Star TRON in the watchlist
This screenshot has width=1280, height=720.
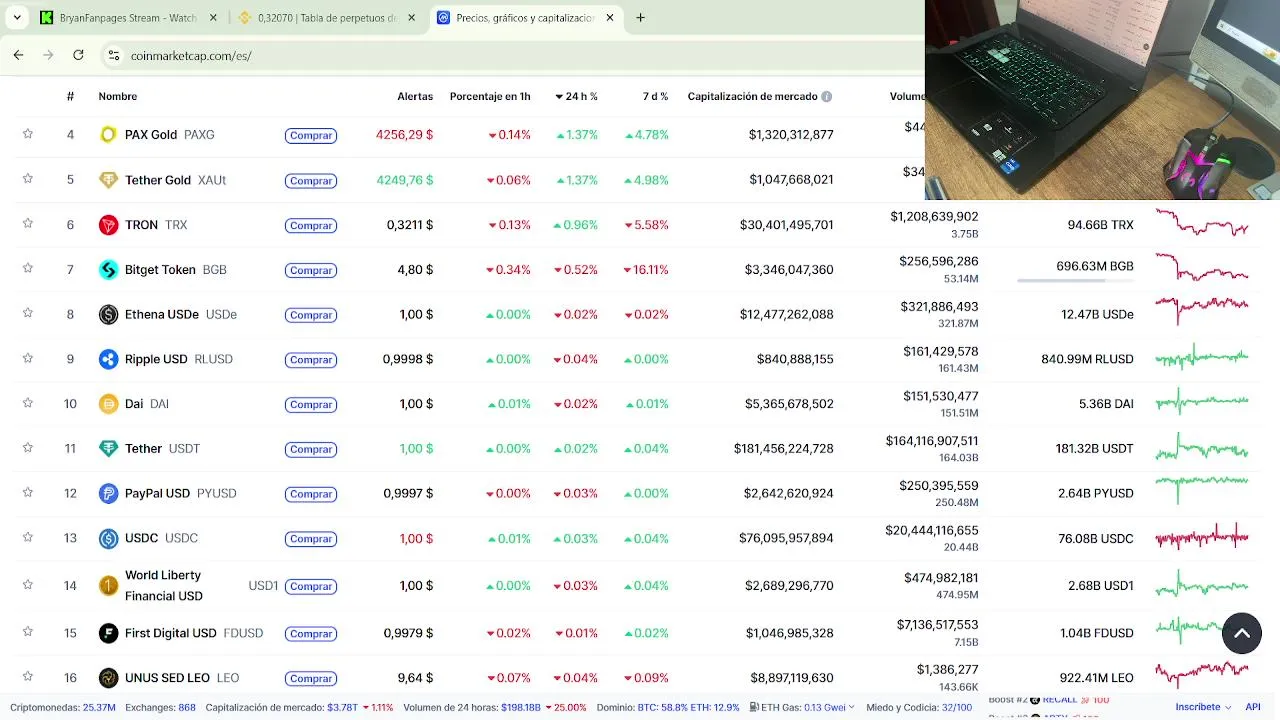pyautogui.click(x=28, y=224)
